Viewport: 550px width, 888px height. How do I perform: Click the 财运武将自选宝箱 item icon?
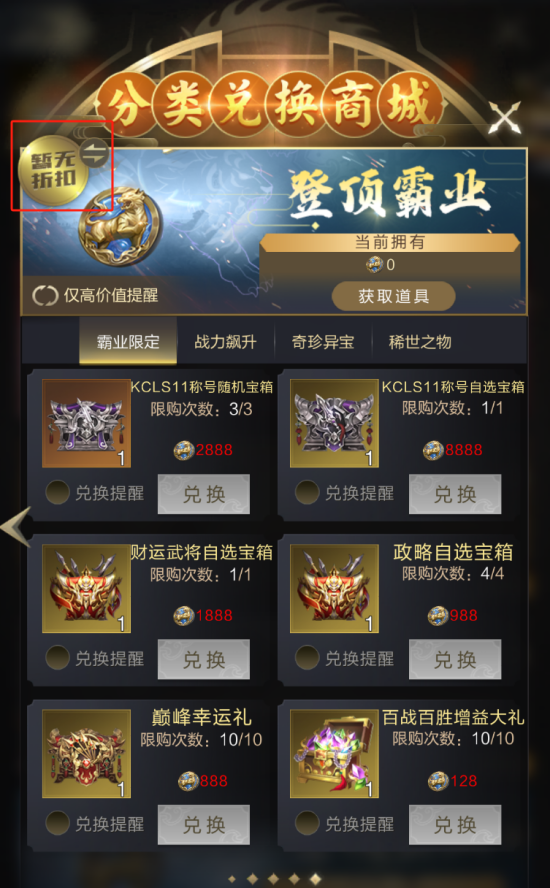coord(87,588)
